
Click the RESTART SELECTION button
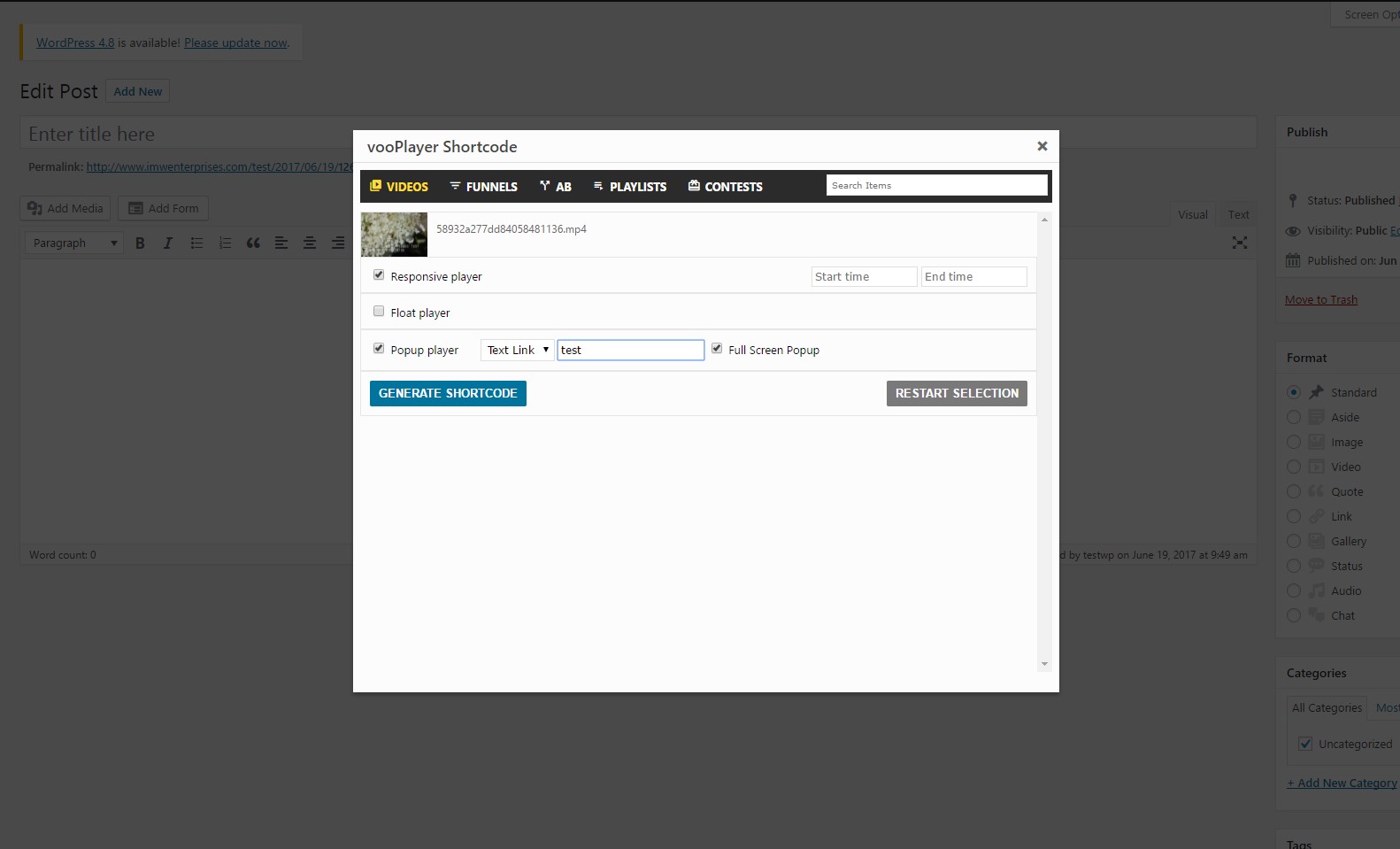coord(957,393)
